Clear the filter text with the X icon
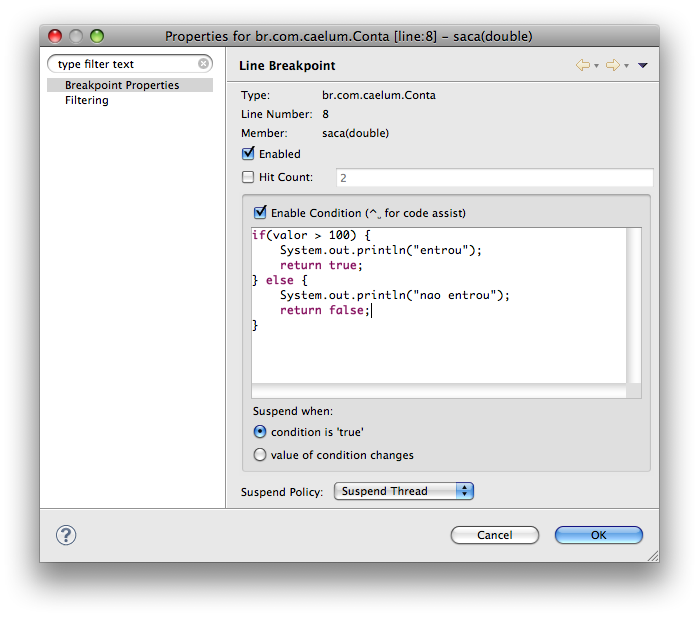 click(204, 64)
